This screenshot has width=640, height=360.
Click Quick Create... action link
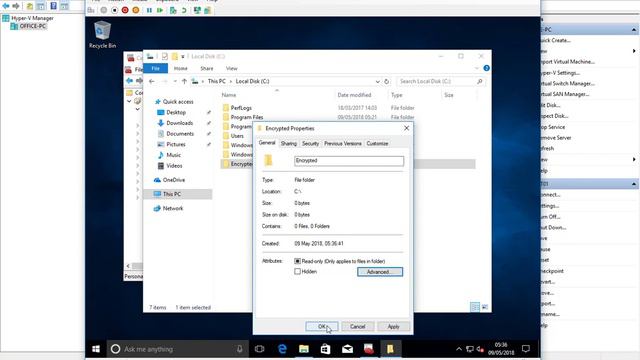(x=555, y=40)
